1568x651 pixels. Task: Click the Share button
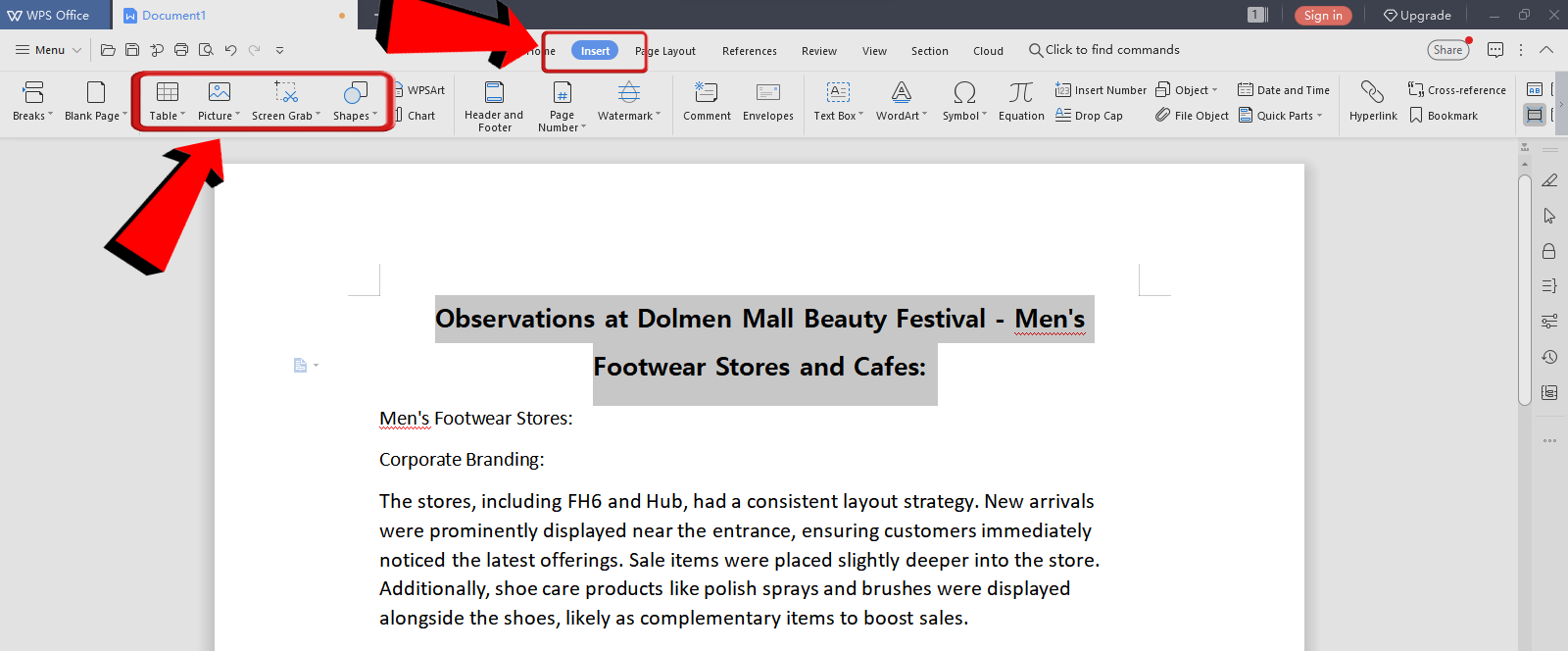[1447, 50]
